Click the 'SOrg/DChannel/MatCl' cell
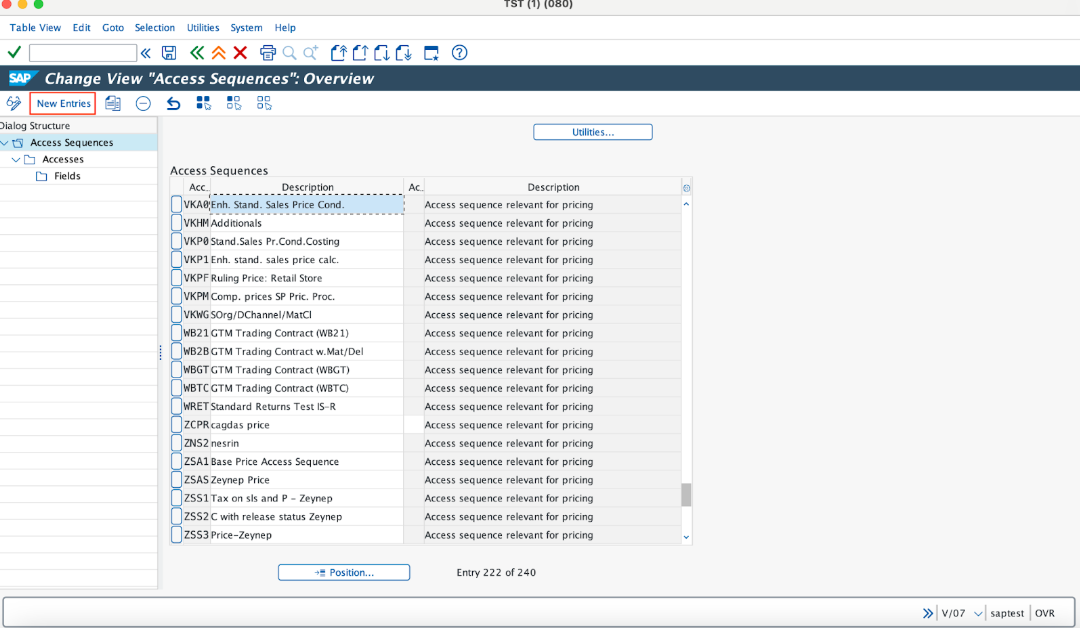1080x628 pixels. [x=307, y=315]
